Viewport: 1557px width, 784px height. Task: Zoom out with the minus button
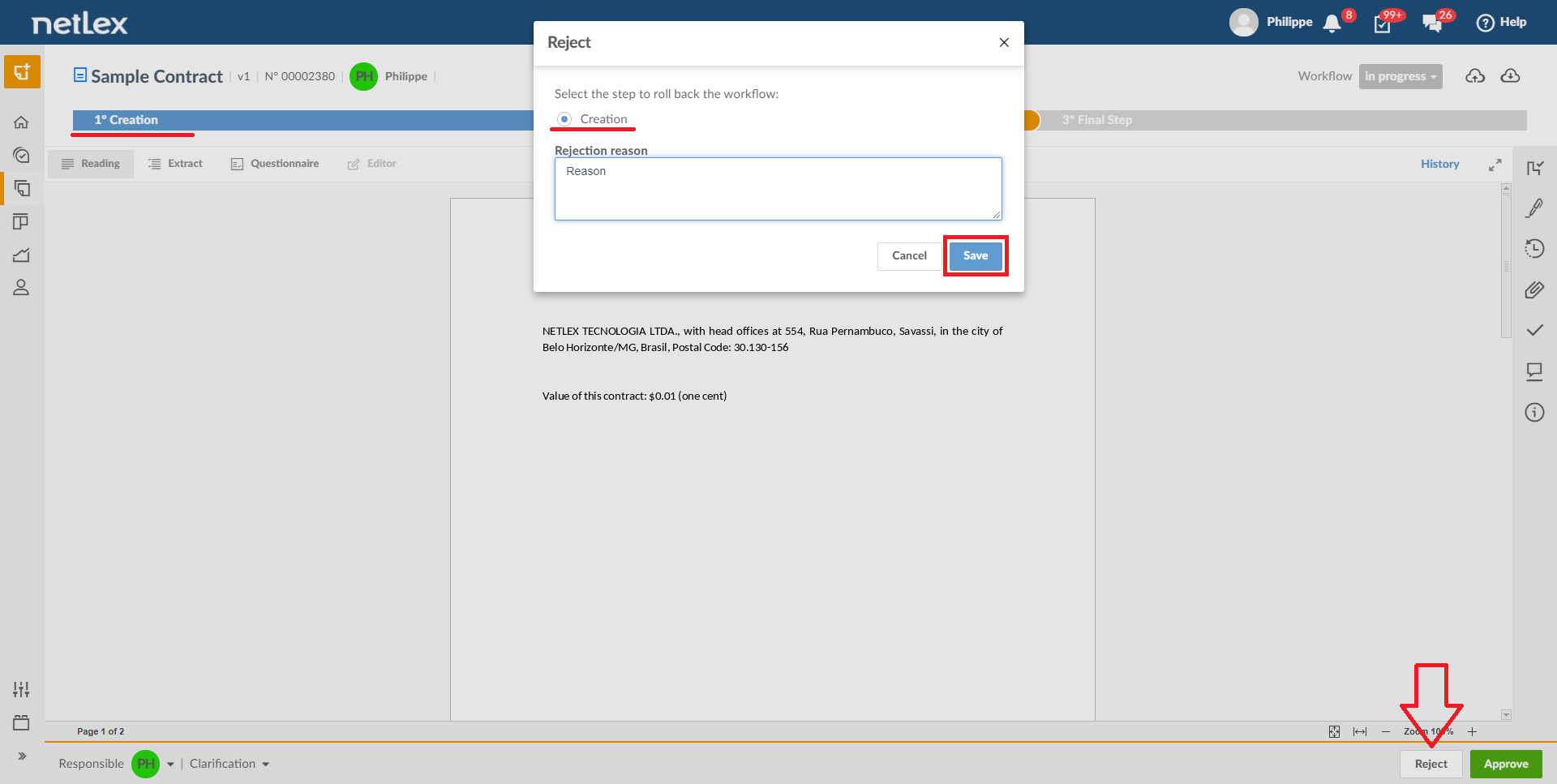[x=1386, y=732]
